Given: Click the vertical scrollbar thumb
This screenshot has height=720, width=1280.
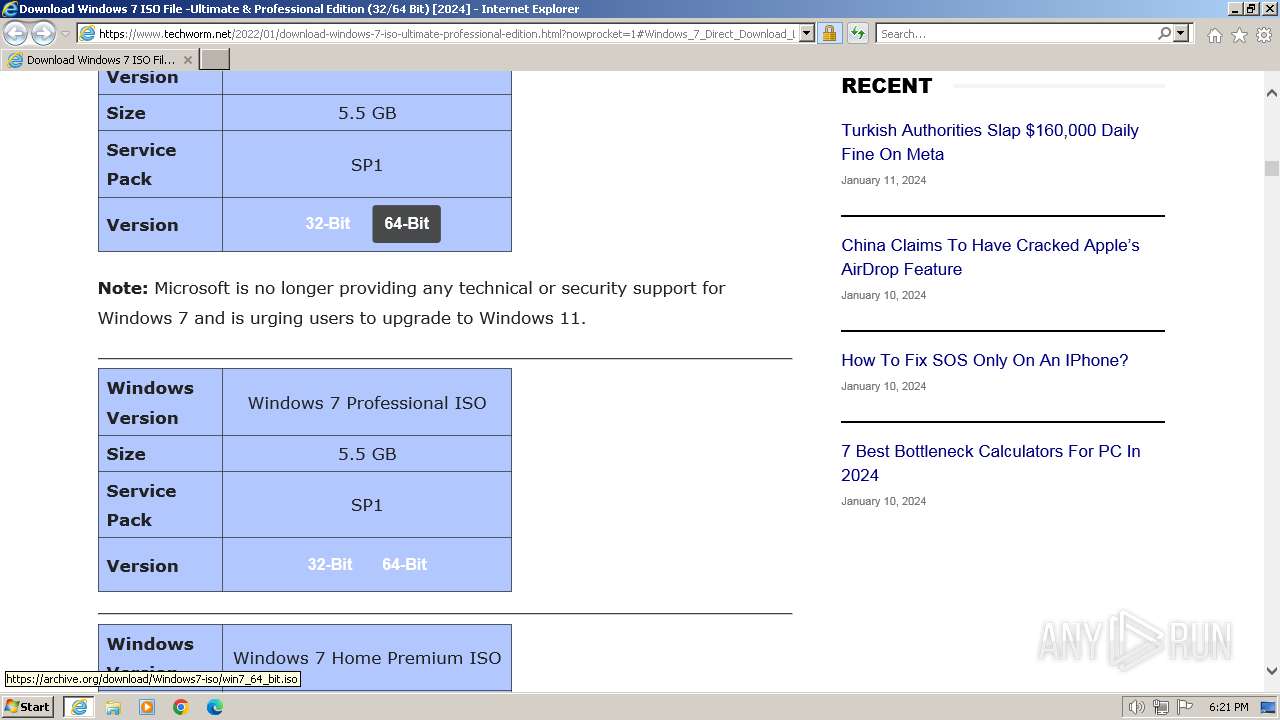Looking at the screenshot, I should point(1272,168).
